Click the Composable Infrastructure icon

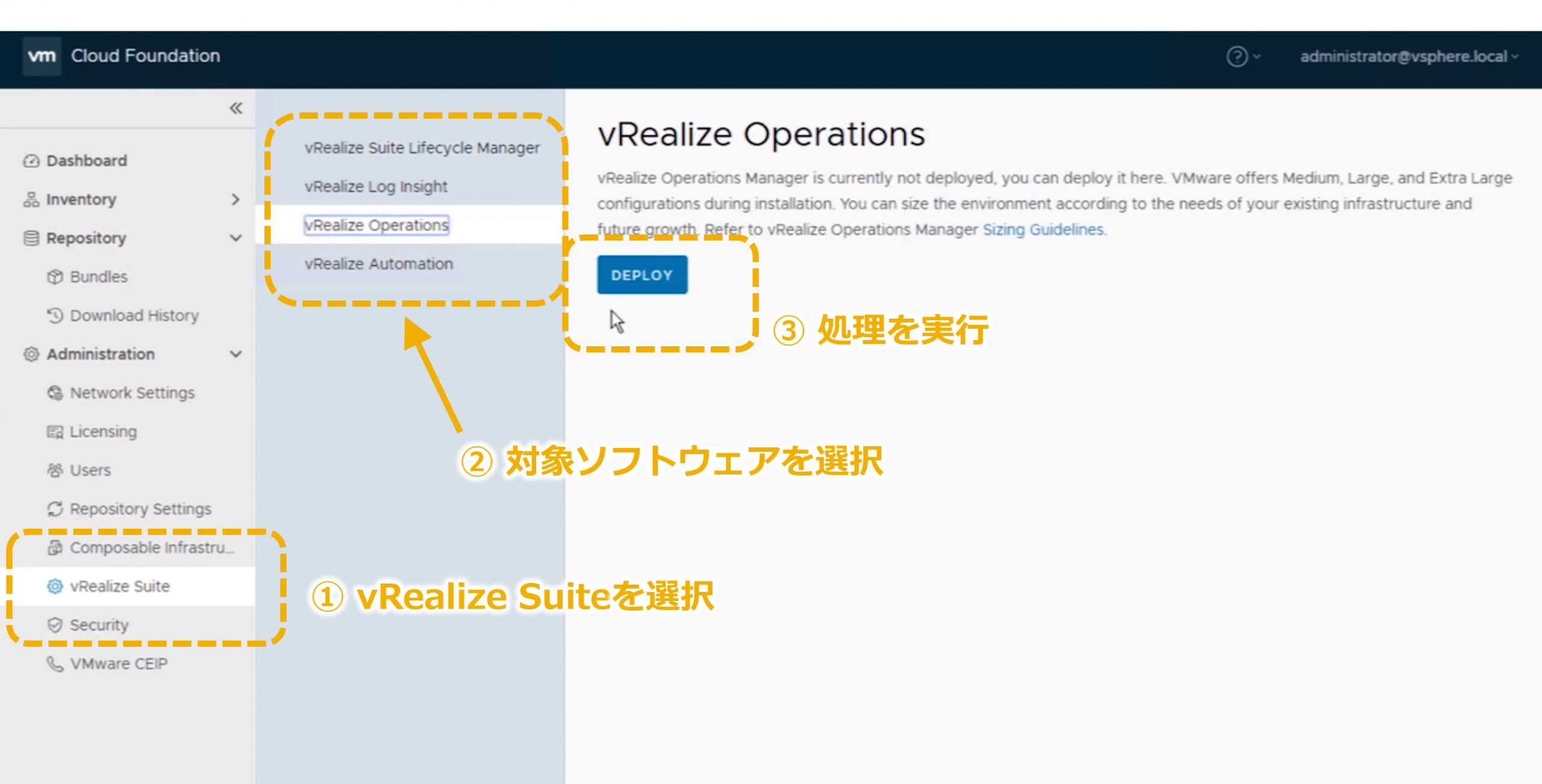pos(55,547)
